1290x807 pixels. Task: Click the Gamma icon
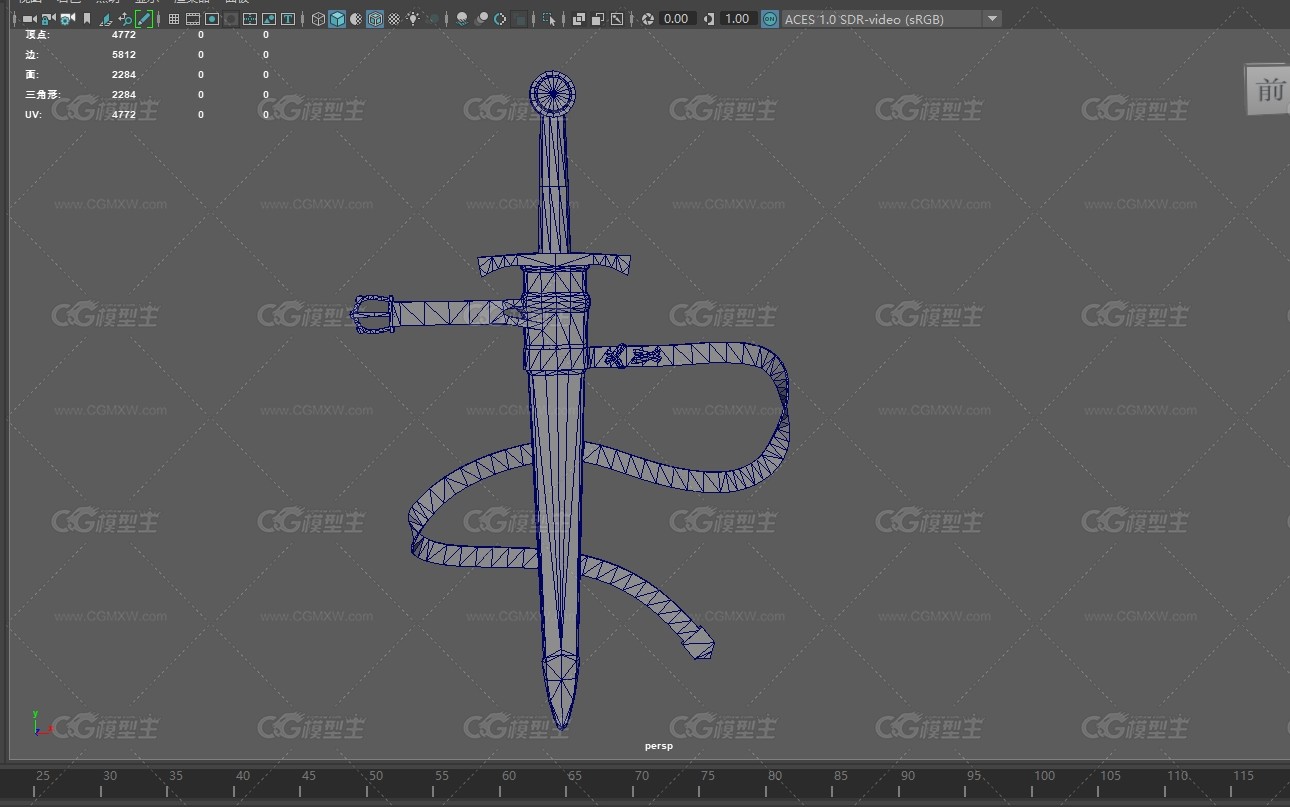[x=709, y=19]
